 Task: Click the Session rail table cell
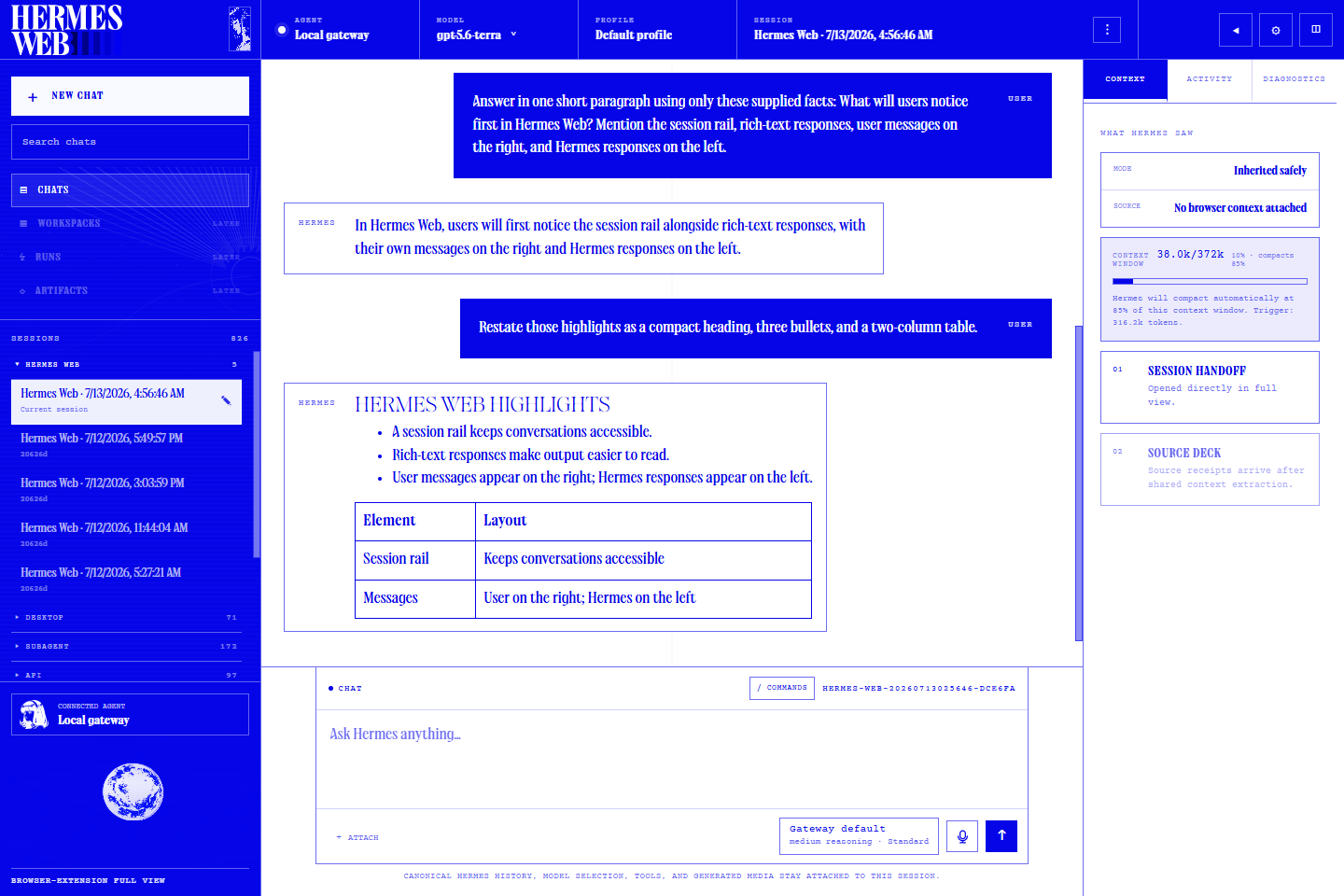coord(415,560)
